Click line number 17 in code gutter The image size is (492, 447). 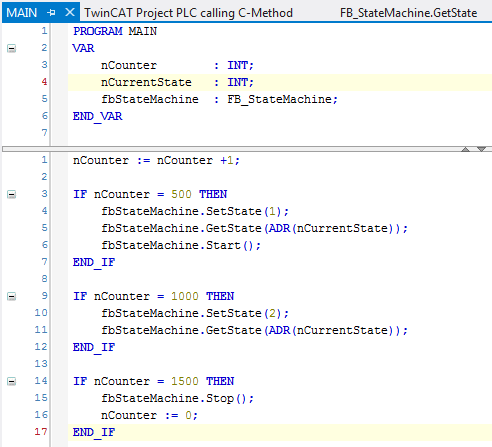pyautogui.click(x=41, y=432)
